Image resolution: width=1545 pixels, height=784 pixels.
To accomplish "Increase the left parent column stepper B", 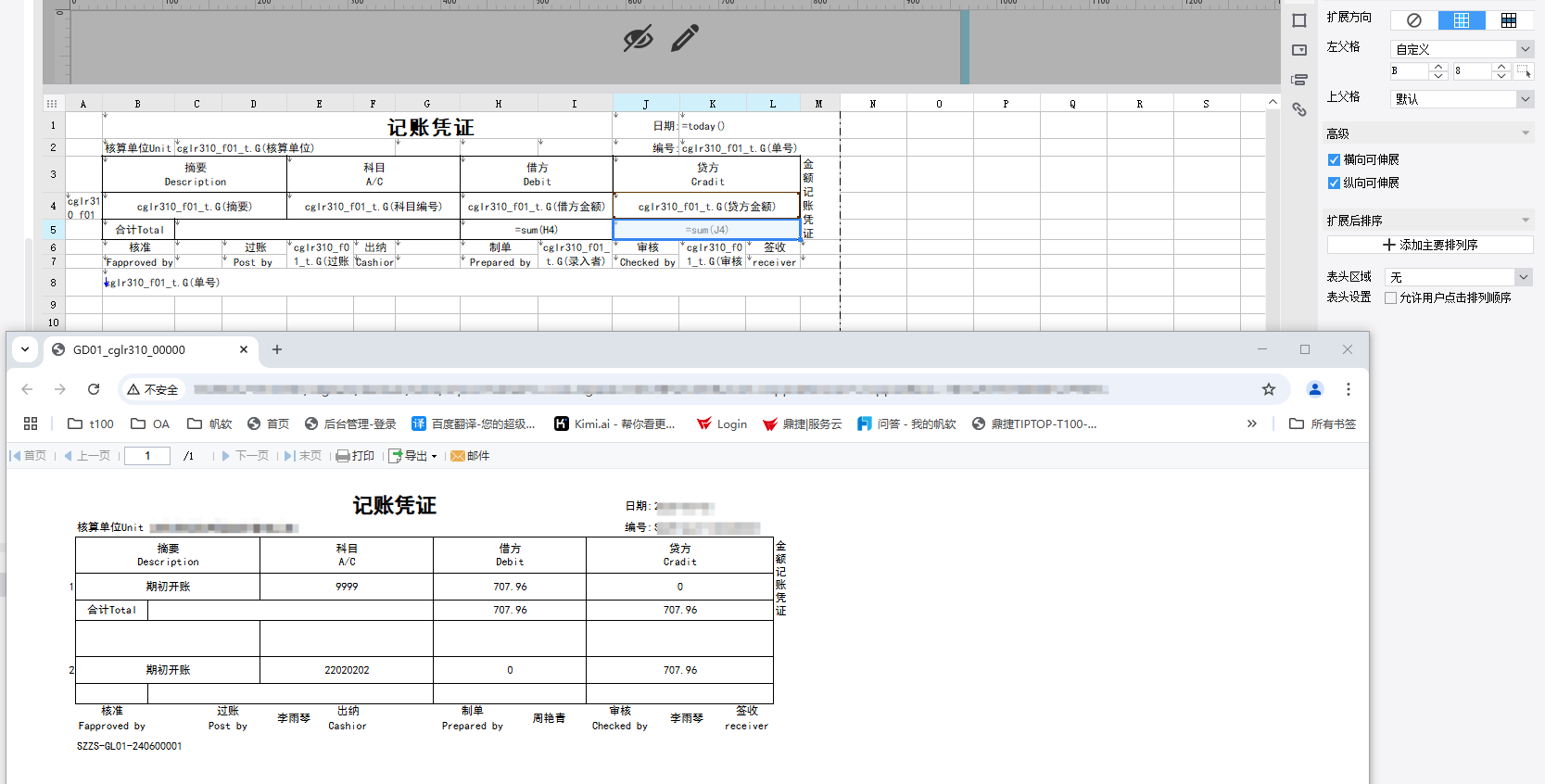I will (1438, 67).
